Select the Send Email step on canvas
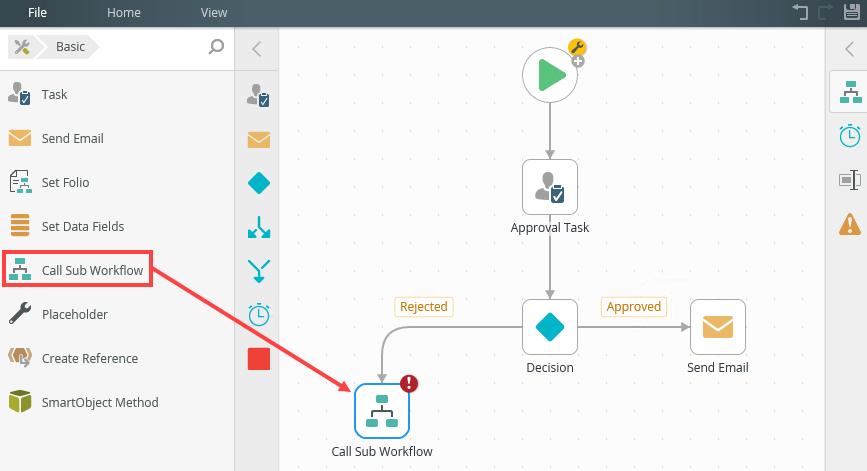 pos(718,327)
